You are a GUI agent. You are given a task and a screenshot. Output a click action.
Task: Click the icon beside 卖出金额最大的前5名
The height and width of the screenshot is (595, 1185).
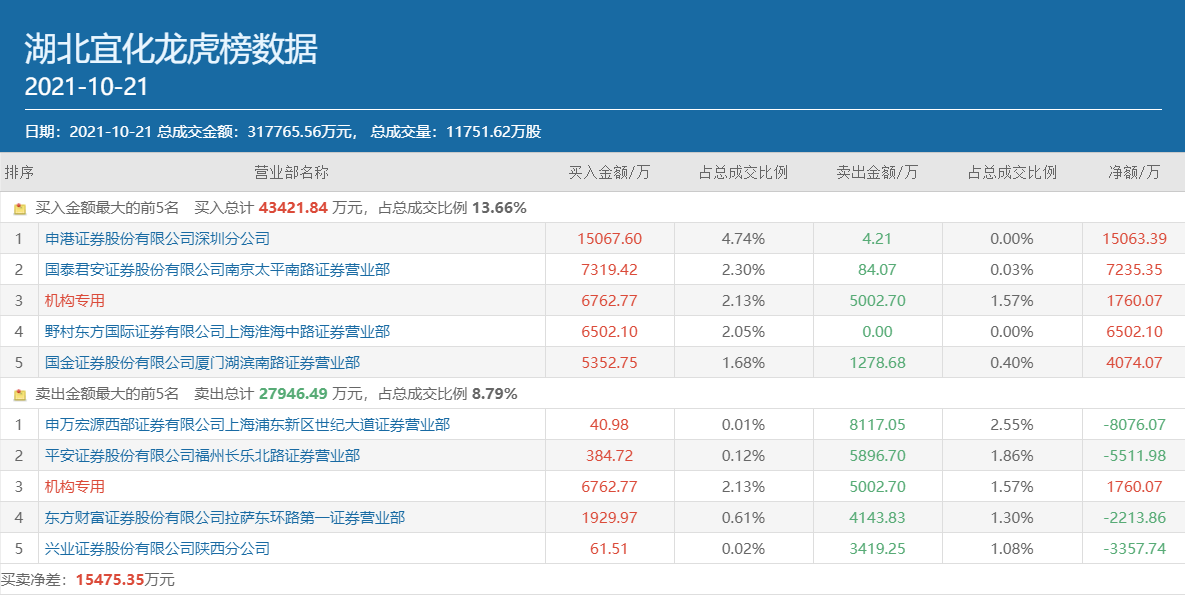20,395
